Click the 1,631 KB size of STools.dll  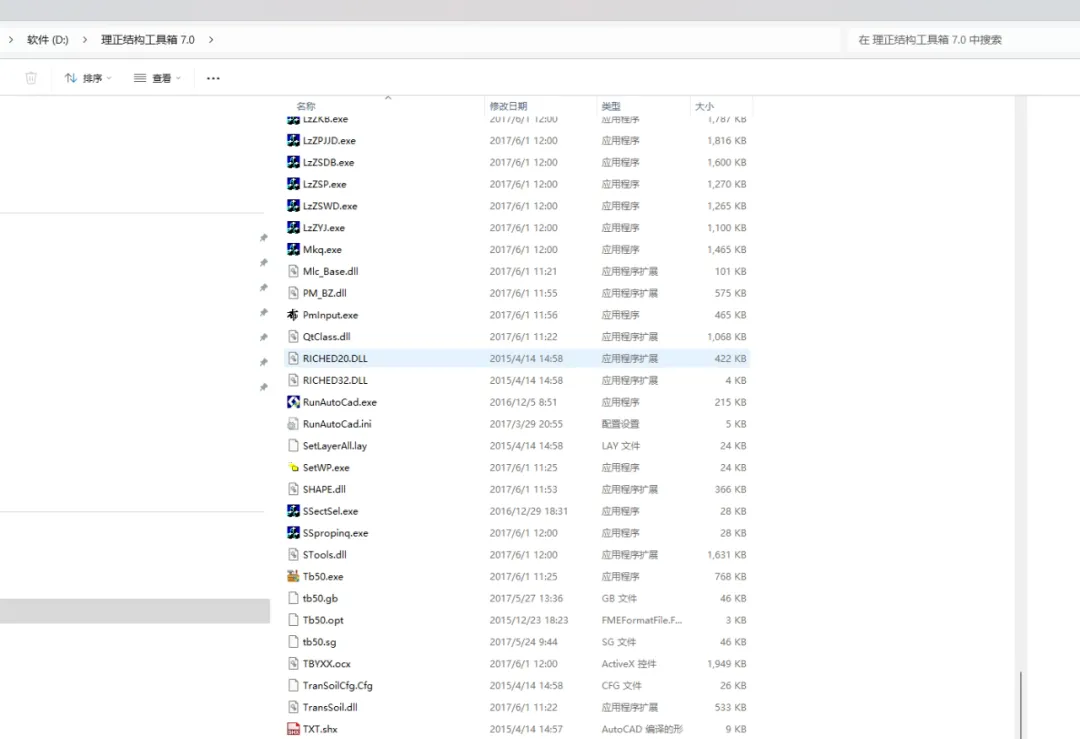(x=727, y=555)
